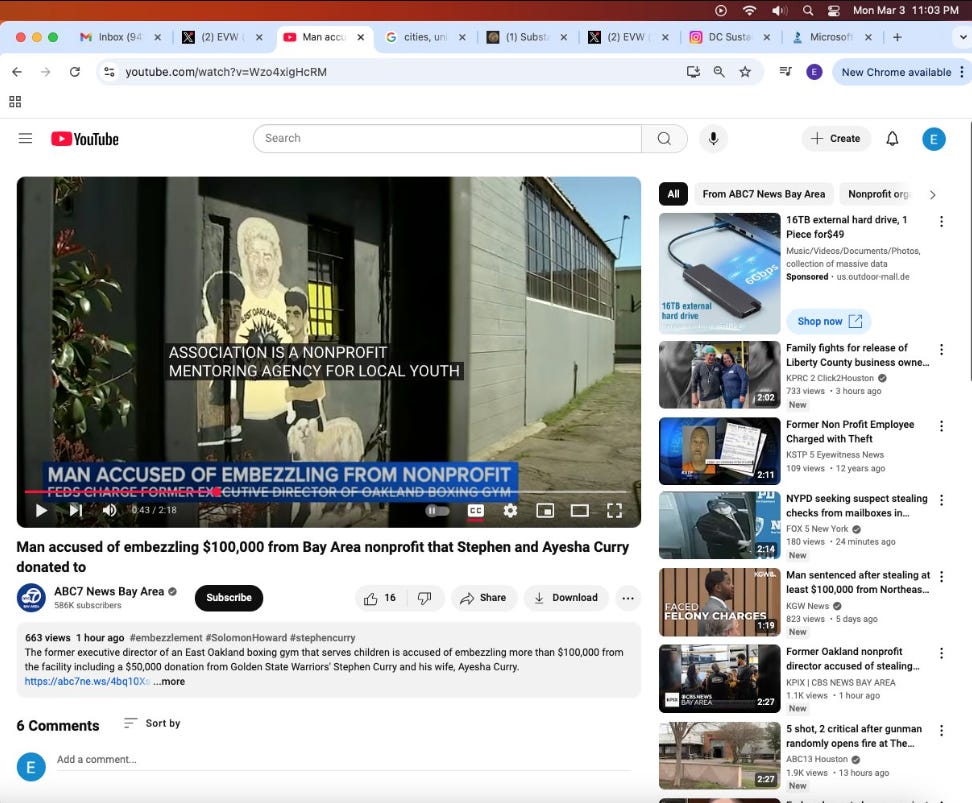The image size is (972, 803).
Task: Play the video with the play button
Action: click(x=41, y=510)
